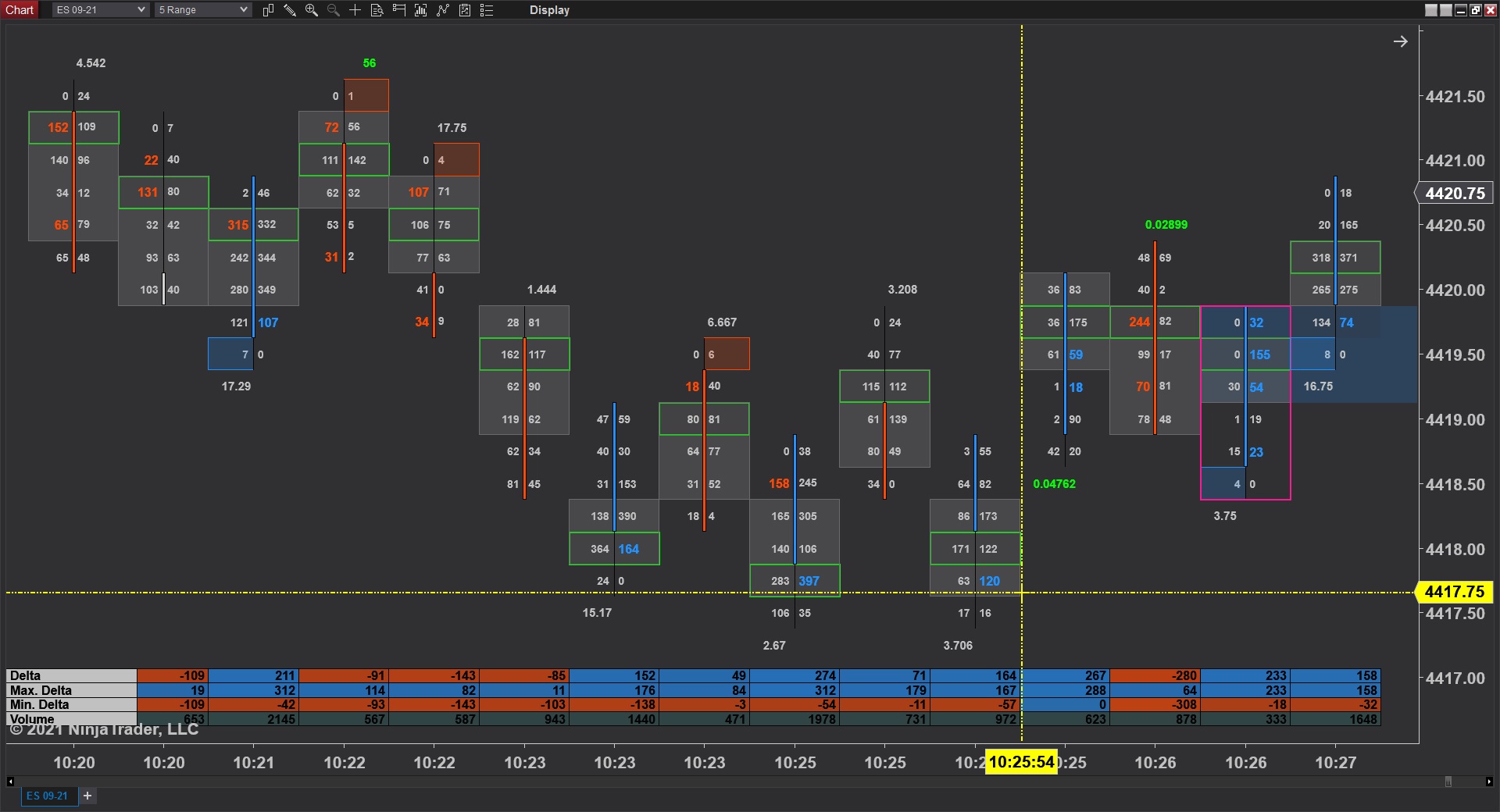Click the Delta row label
The width and height of the screenshot is (1500, 812).
71,676
